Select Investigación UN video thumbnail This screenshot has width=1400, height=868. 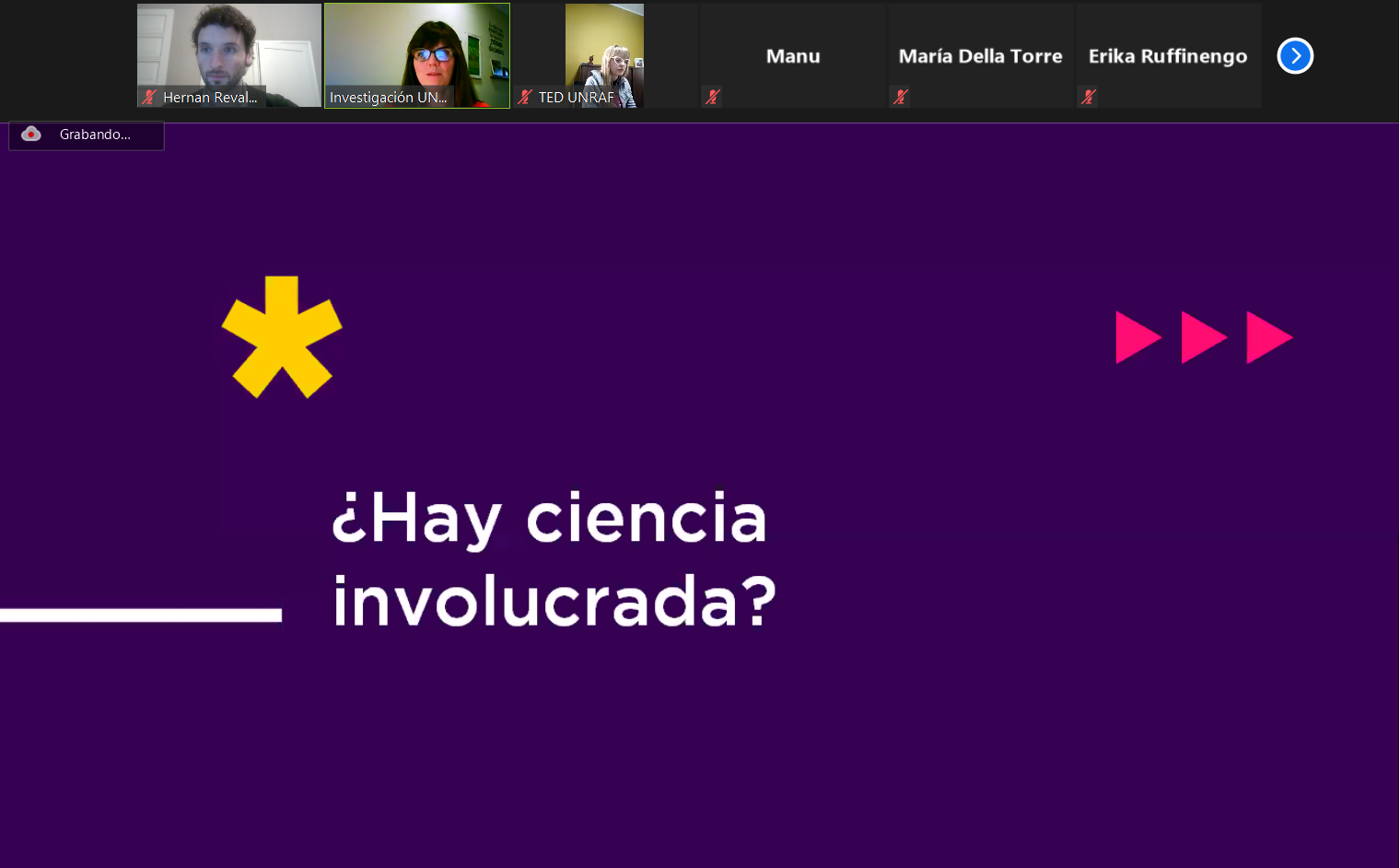tap(417, 55)
